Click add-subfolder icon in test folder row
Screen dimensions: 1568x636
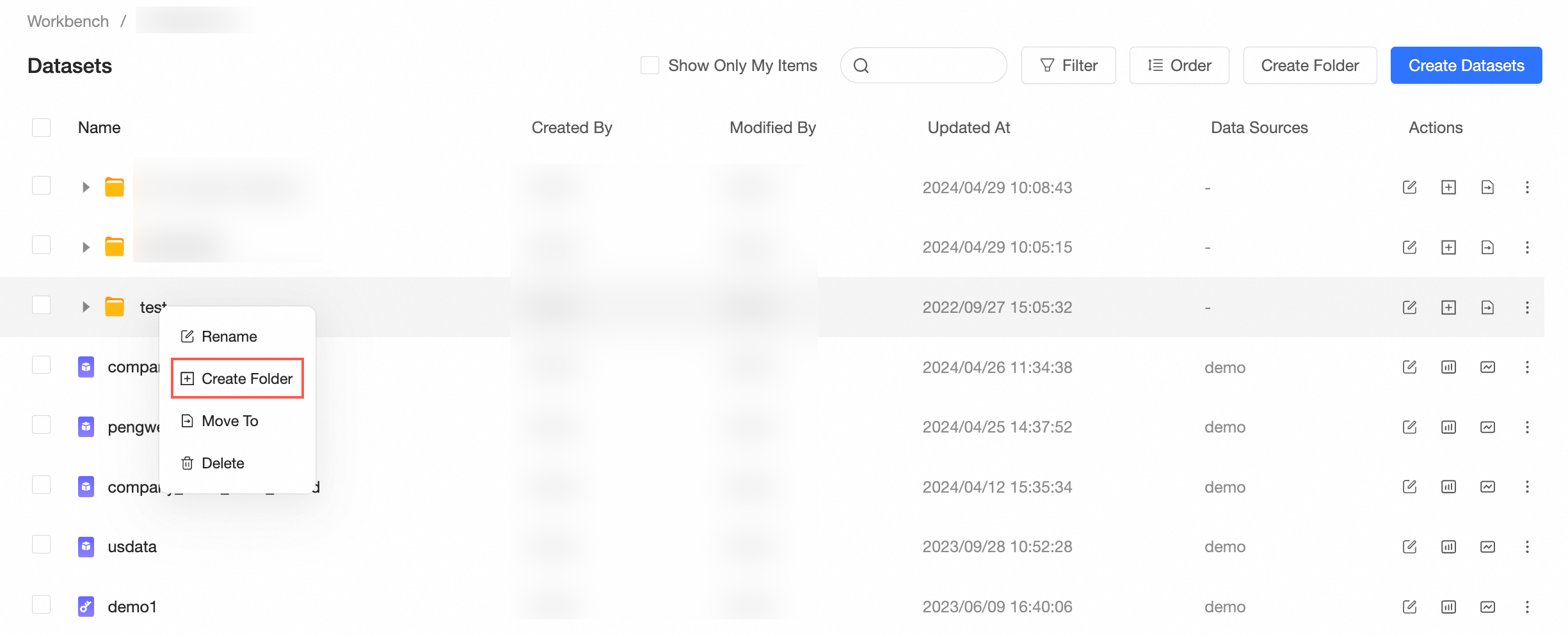point(1448,307)
